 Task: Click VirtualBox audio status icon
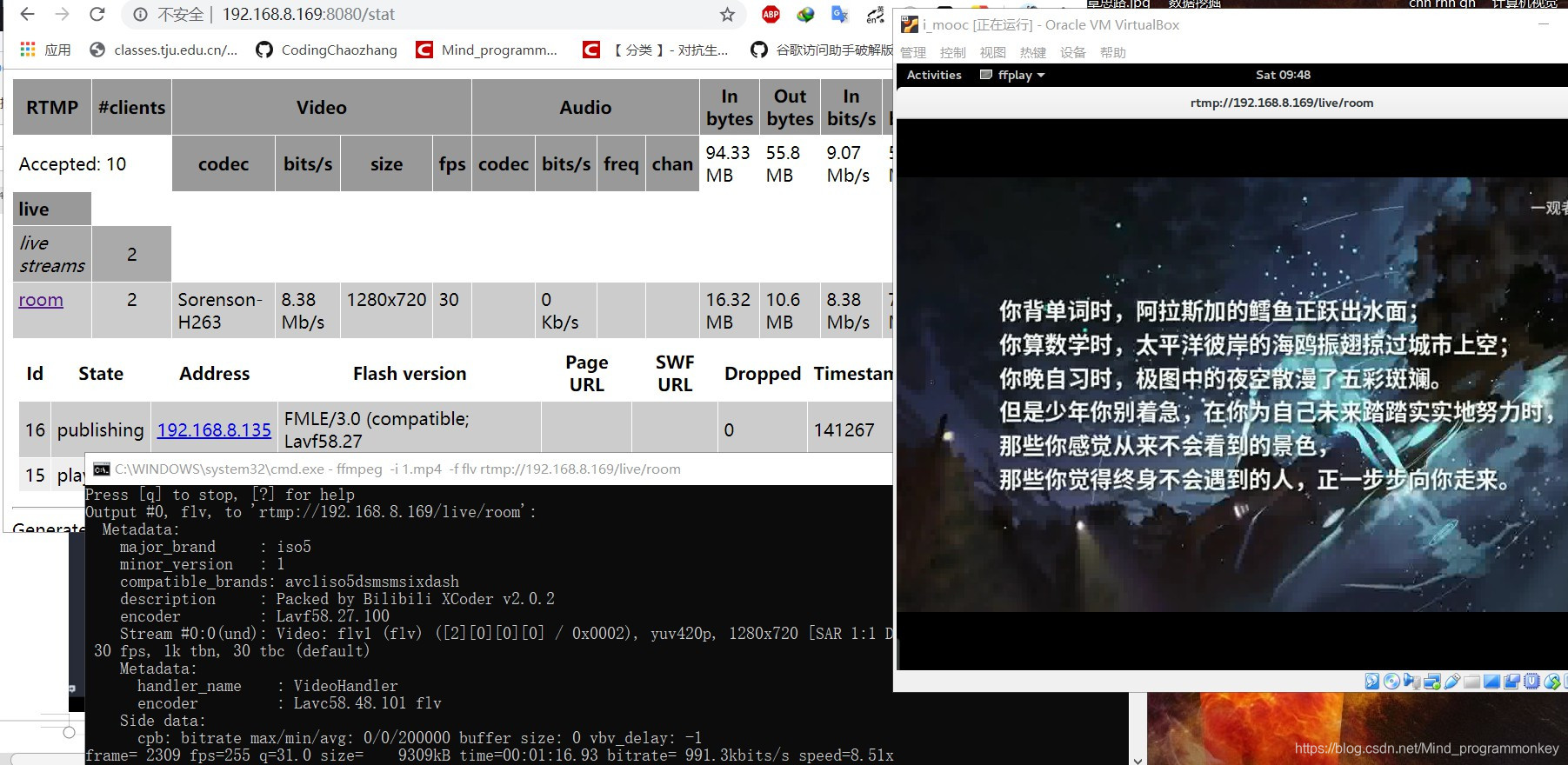click(x=1411, y=682)
